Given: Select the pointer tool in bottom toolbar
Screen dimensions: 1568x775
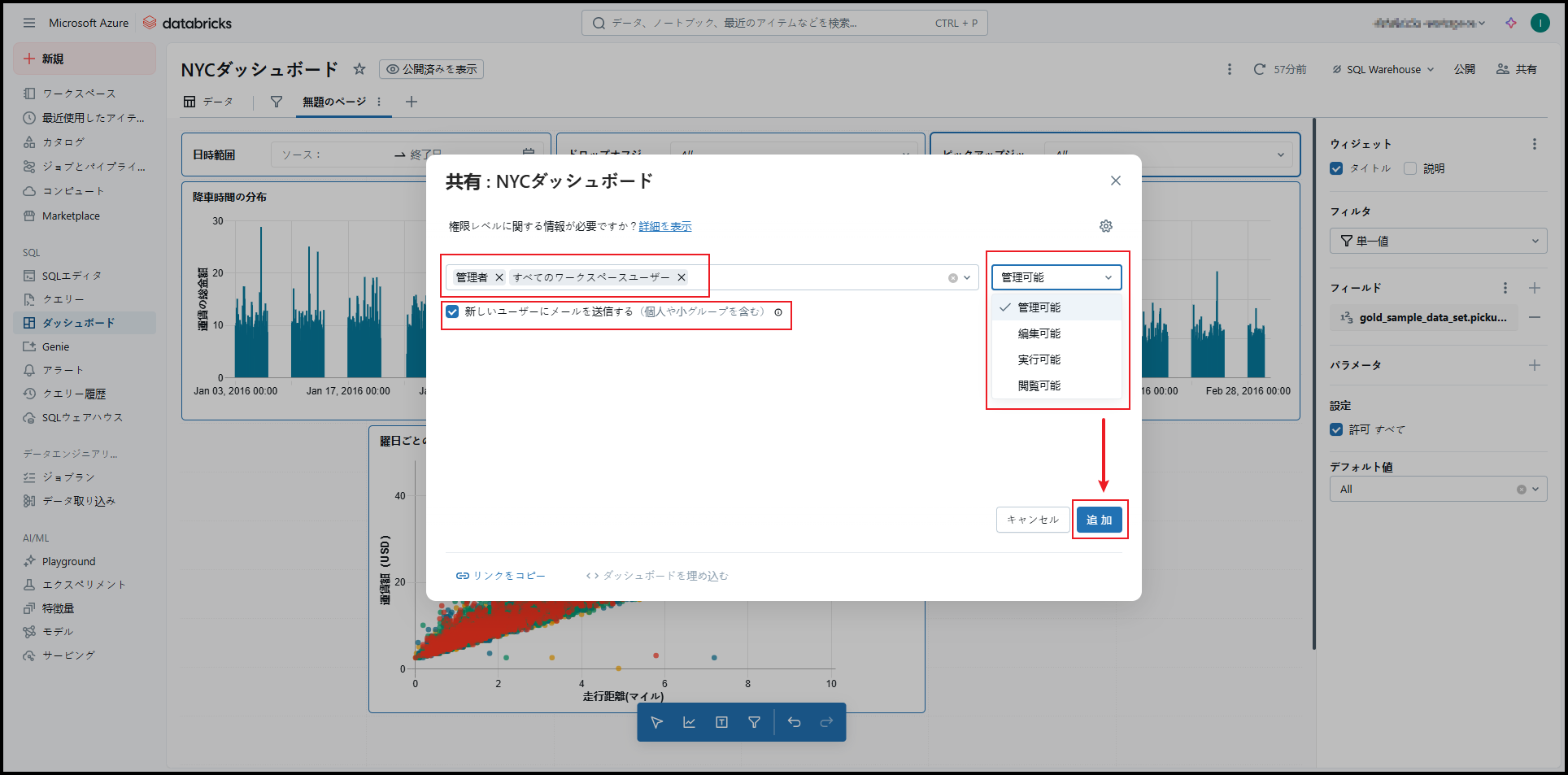Looking at the screenshot, I should (x=657, y=722).
